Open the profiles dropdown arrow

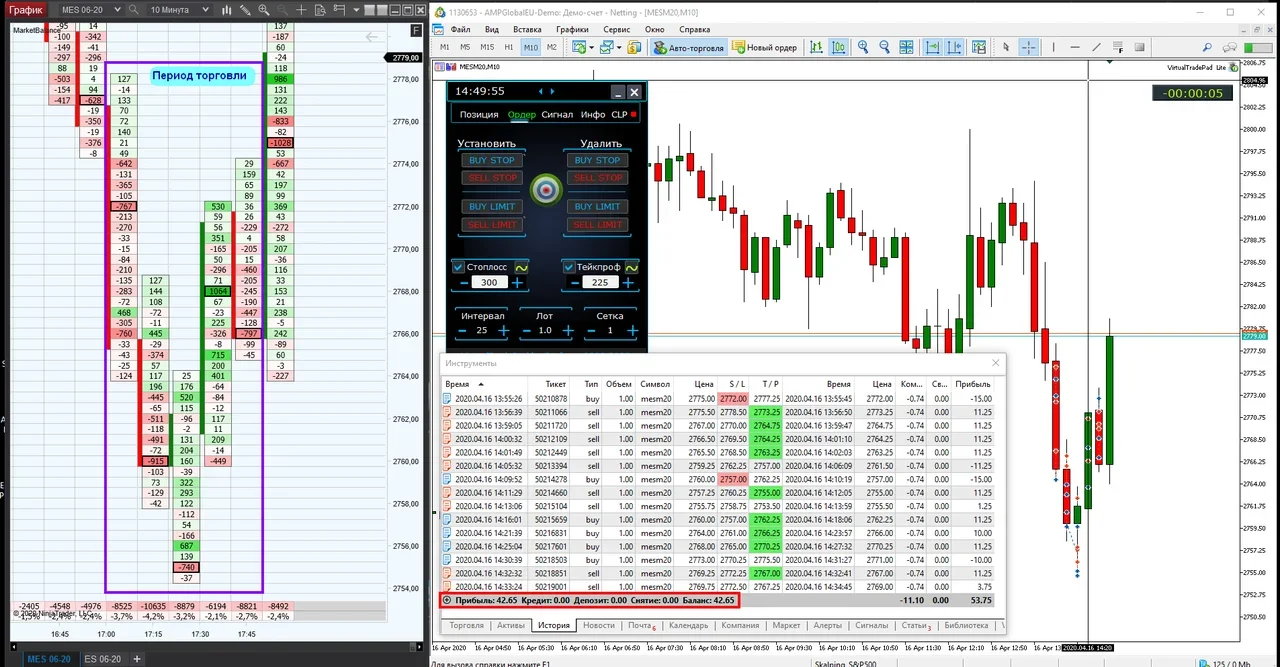click(x=620, y=48)
